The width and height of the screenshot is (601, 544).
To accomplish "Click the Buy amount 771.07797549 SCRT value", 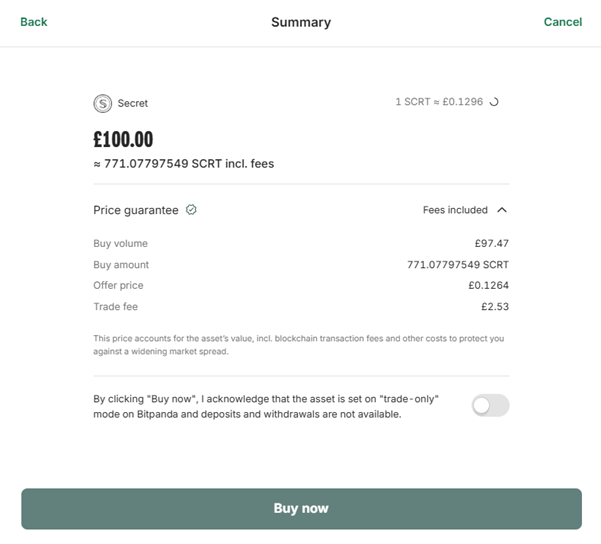I will pyautogui.click(x=458, y=265).
